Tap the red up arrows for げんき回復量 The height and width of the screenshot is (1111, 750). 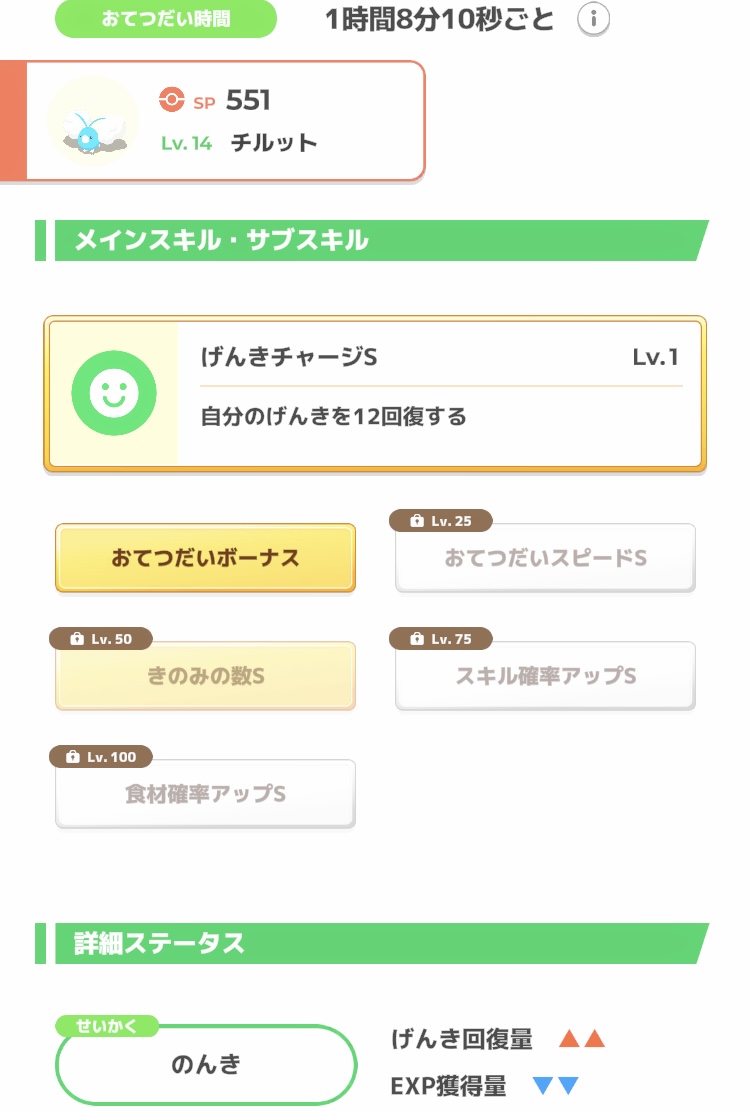582,1039
